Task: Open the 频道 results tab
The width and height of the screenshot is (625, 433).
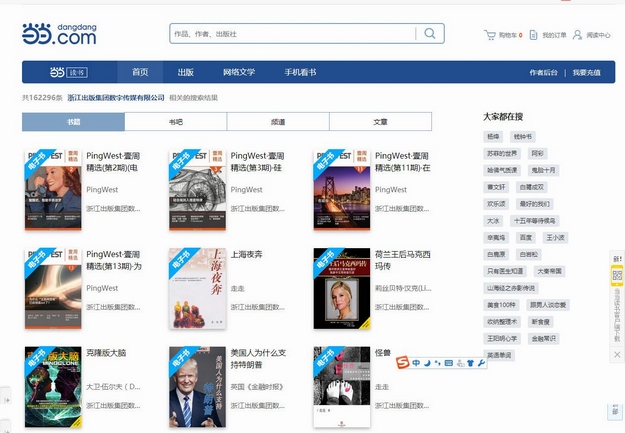Action: click(x=278, y=122)
